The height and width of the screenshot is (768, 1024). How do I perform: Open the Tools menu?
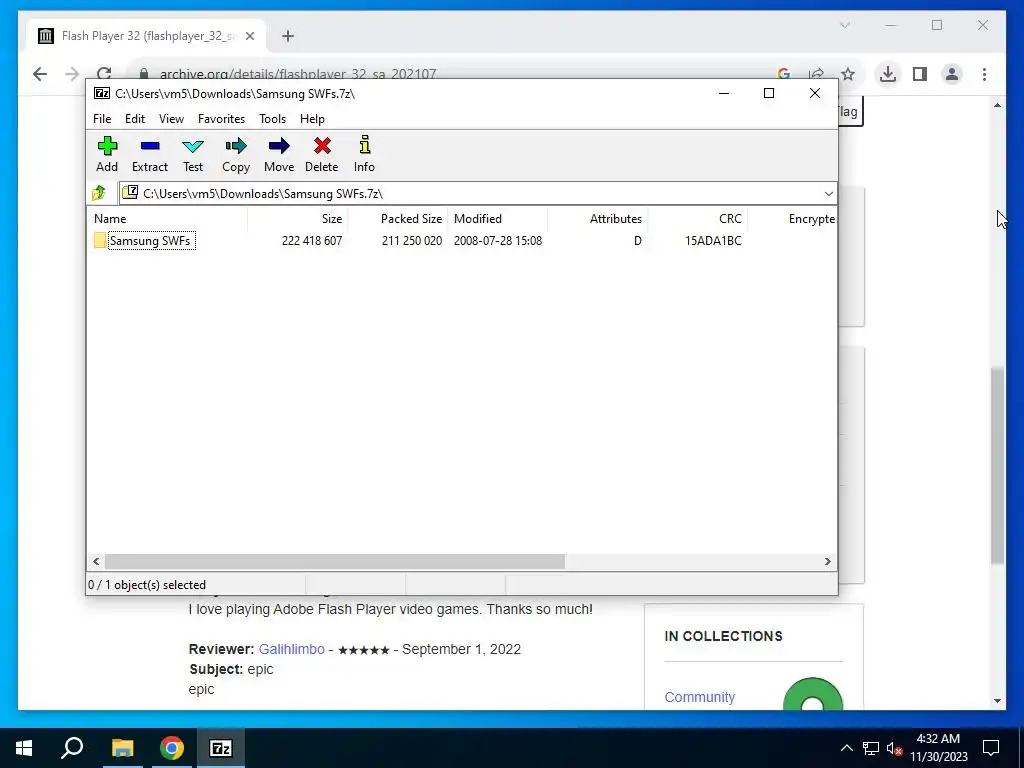(272, 119)
